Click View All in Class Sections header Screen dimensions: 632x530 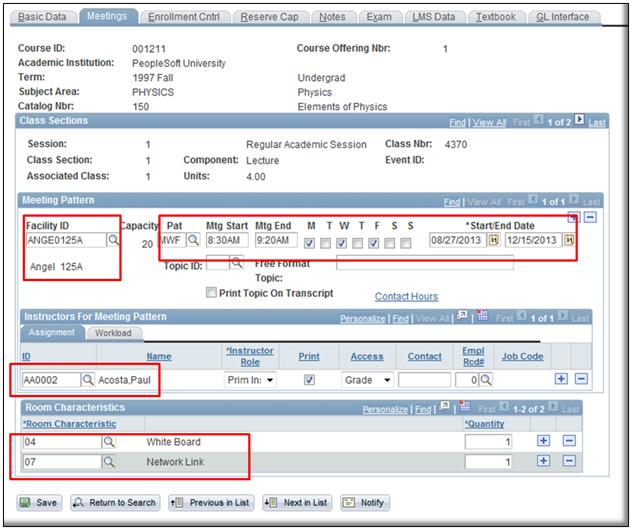click(489, 123)
